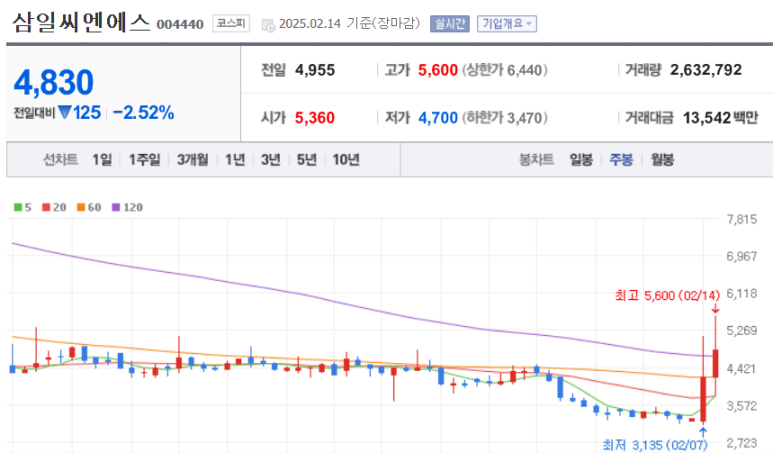Click the upper limit text 상한가 6,440
Viewport: 773px width, 453px height.
pyautogui.click(x=504, y=70)
